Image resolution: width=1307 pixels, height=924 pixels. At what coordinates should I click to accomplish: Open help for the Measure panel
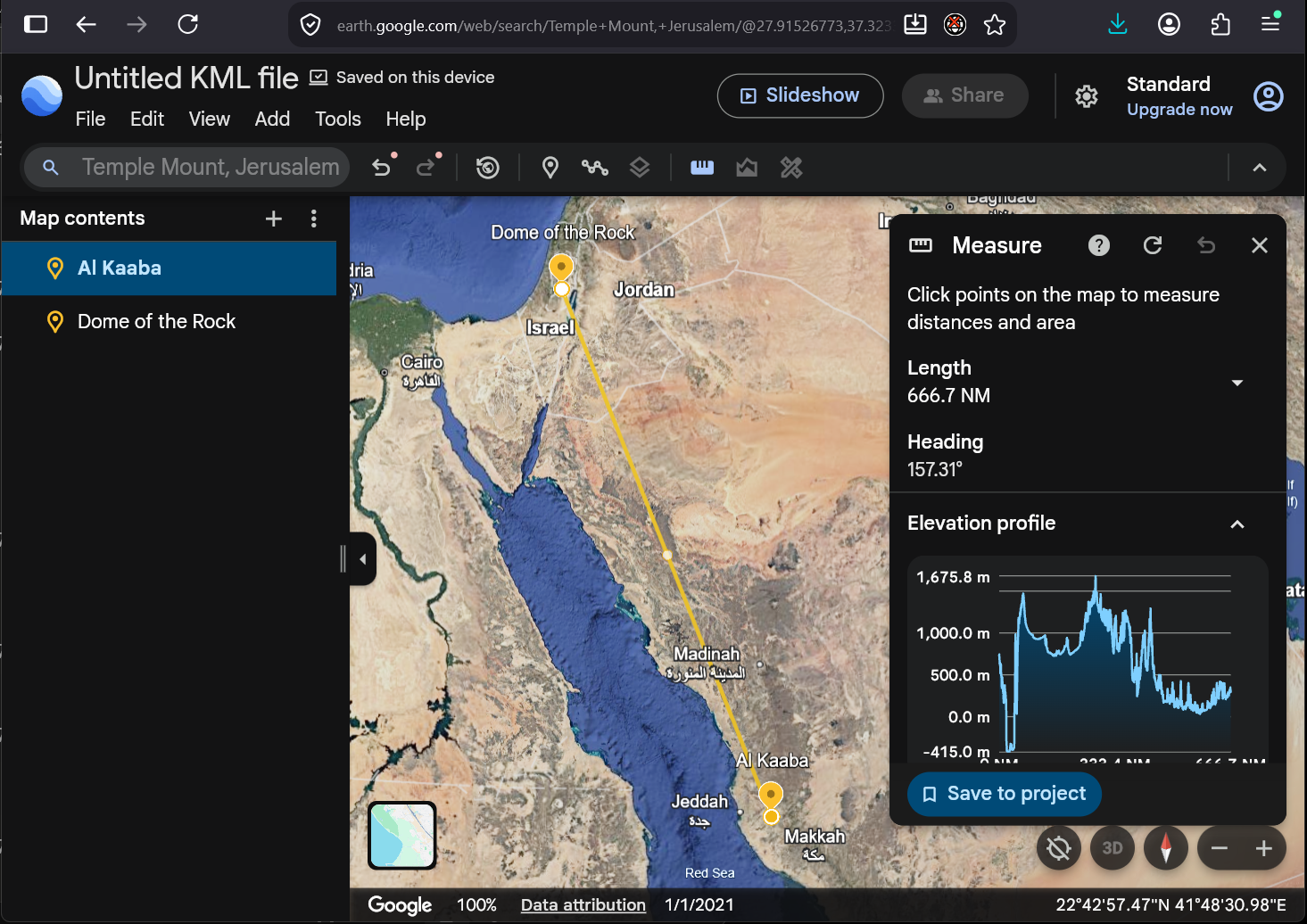tap(1099, 245)
